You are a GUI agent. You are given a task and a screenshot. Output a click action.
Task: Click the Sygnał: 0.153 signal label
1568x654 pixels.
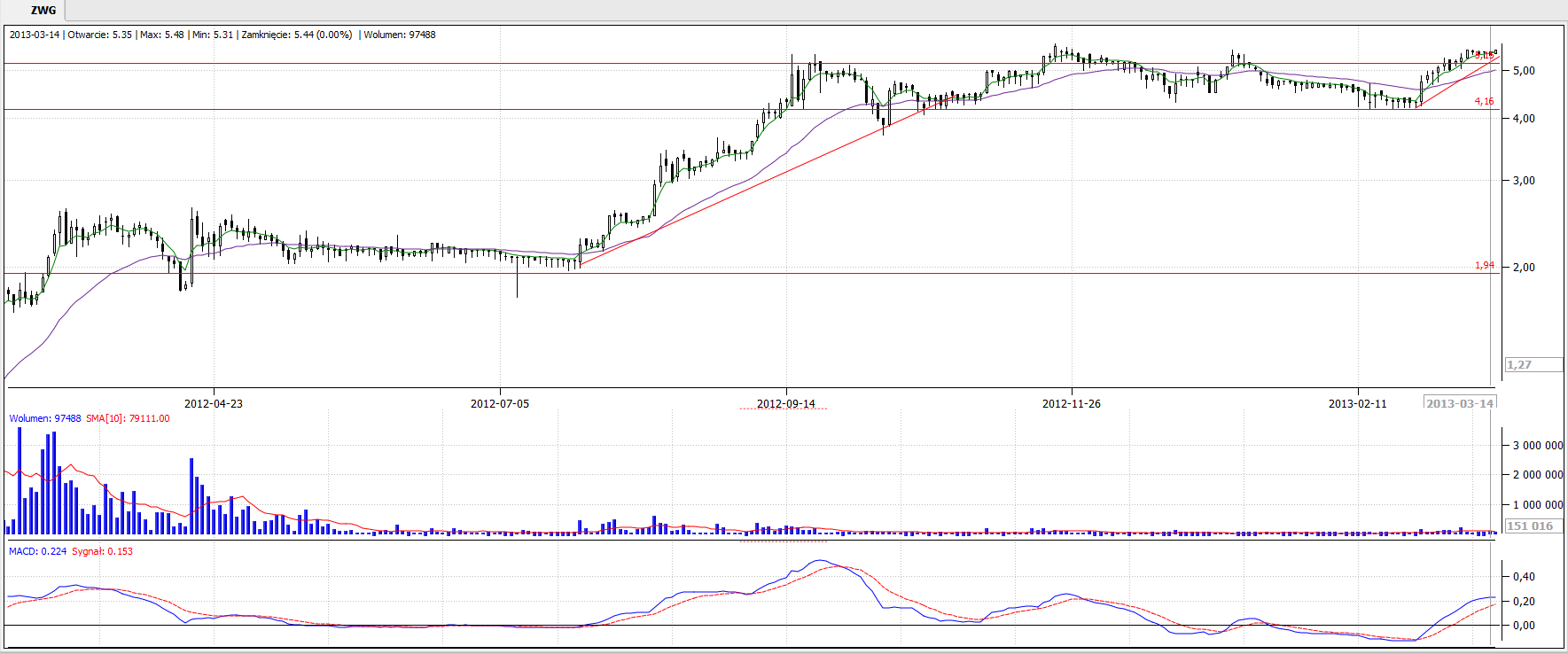[x=102, y=551]
